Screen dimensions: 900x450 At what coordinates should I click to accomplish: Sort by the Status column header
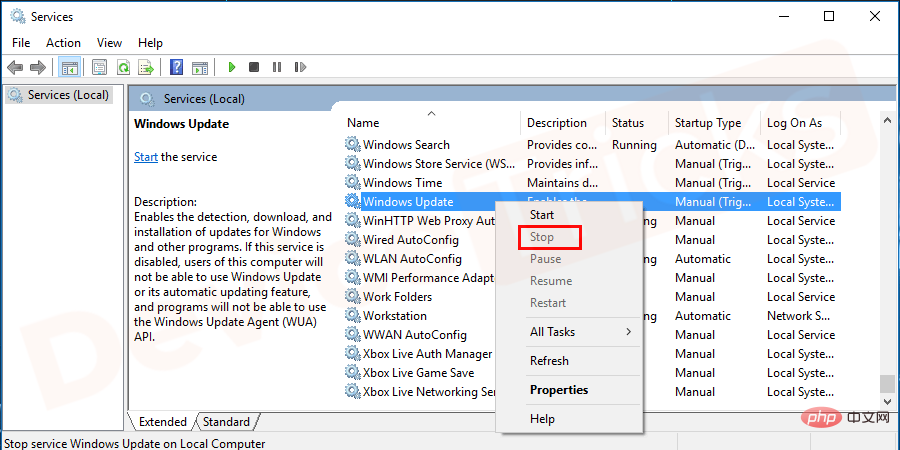click(637, 123)
